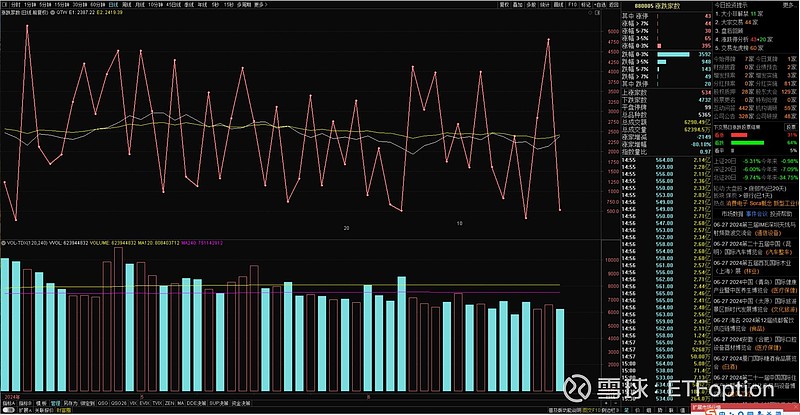Switch to the 周线 weekly tab
Image resolution: width=800 pixels, height=415 pixels.
pyautogui.click(x=126, y=6)
